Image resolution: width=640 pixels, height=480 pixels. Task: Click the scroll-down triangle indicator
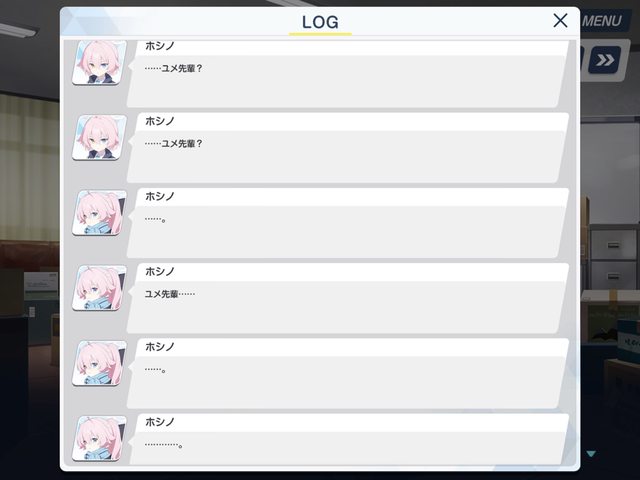(591, 453)
